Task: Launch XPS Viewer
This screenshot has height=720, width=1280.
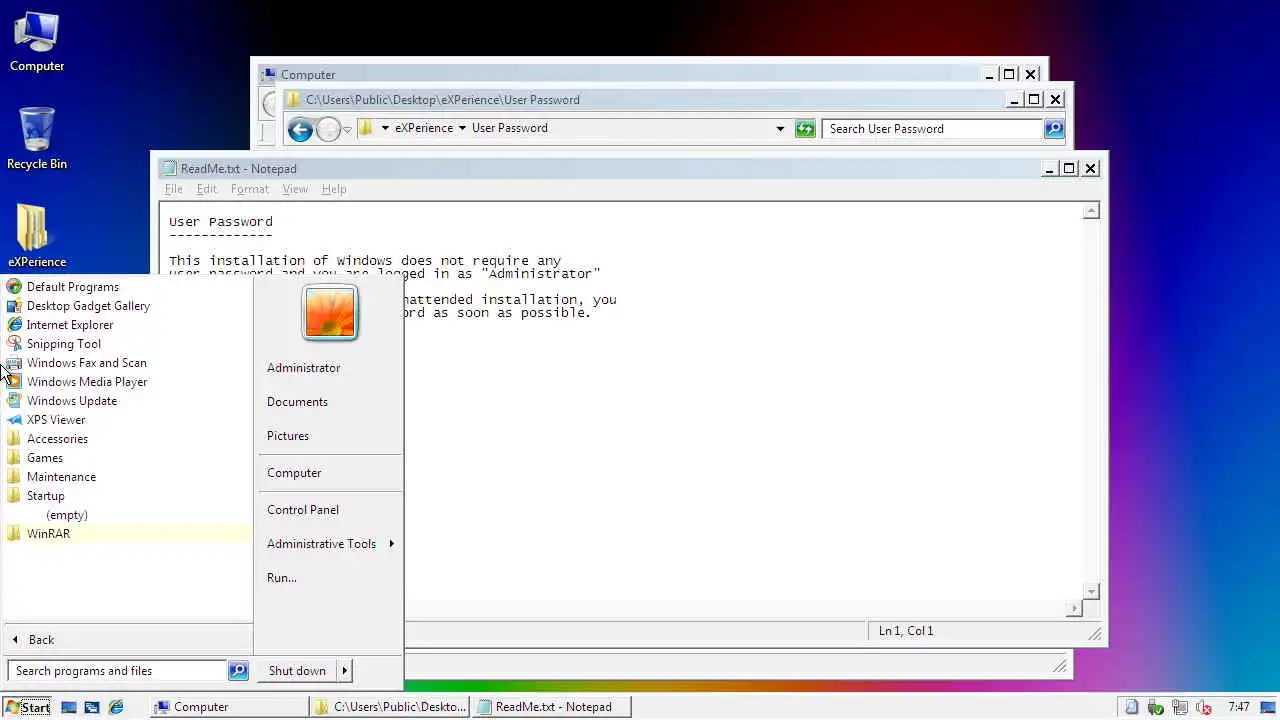Action: click(56, 420)
